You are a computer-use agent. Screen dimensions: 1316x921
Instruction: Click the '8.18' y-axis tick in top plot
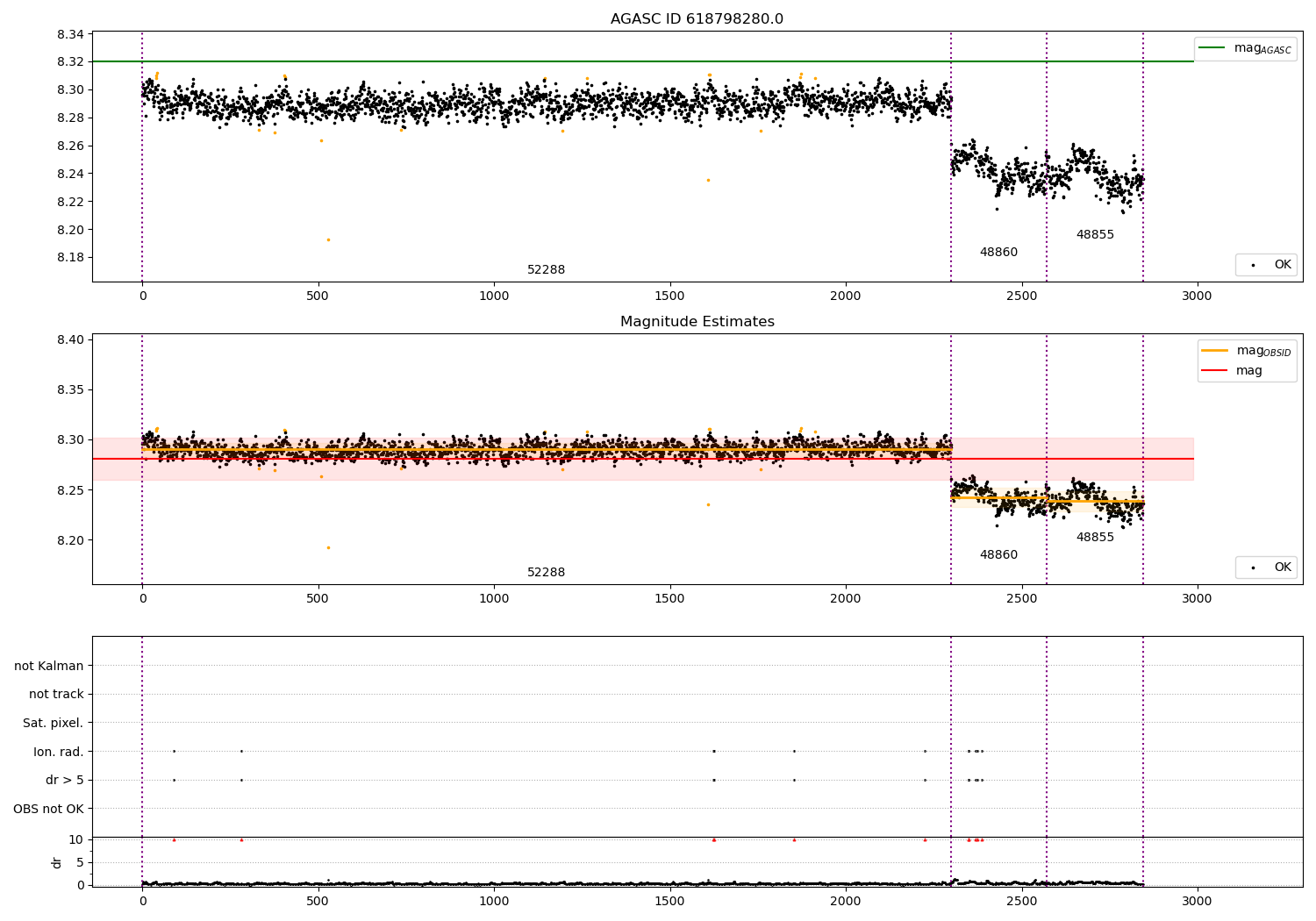pos(69,258)
